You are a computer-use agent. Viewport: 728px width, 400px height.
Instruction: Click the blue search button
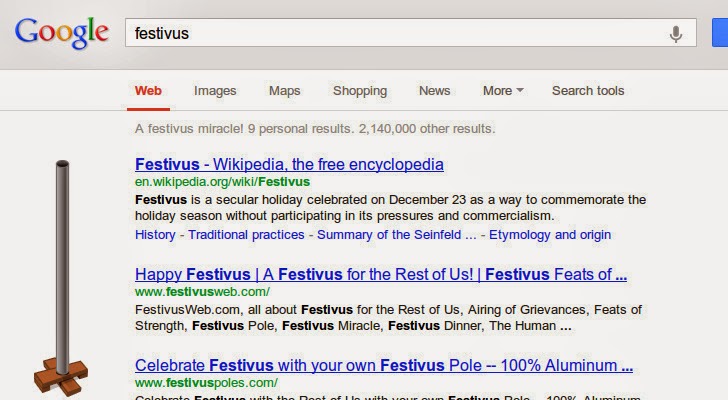720,32
